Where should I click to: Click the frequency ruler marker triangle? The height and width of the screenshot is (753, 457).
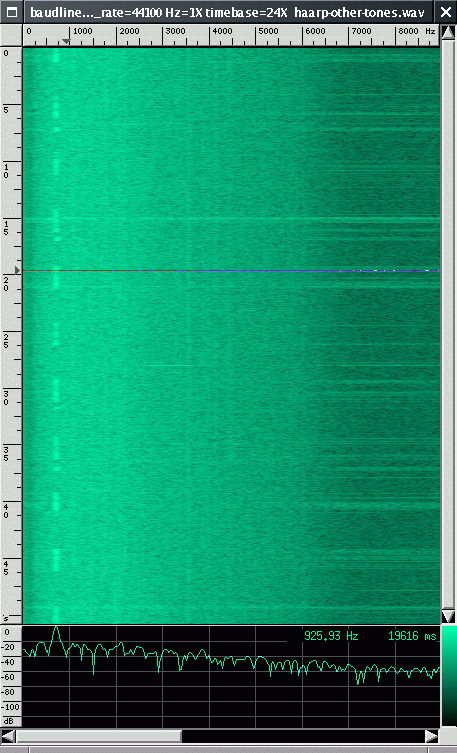pos(66,42)
